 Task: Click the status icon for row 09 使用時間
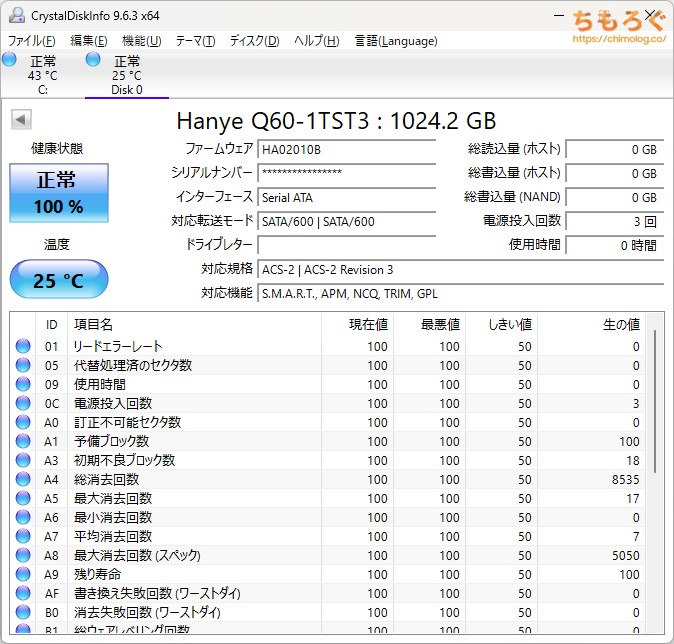pyautogui.click(x=23, y=384)
